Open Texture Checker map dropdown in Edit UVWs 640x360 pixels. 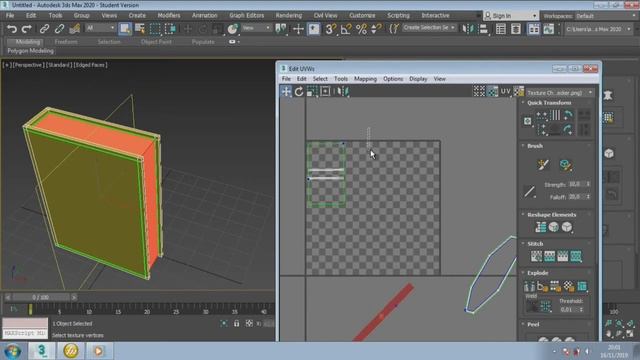(560, 93)
